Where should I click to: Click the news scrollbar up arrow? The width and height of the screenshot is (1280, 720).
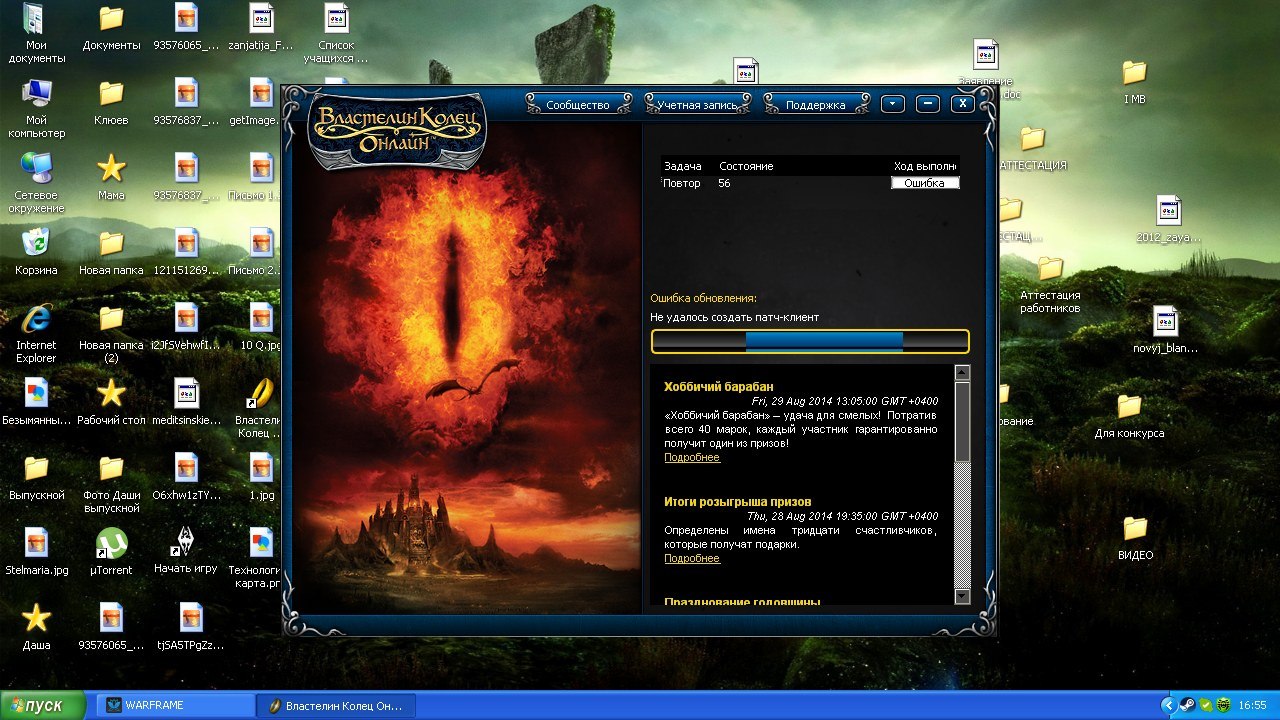click(962, 373)
